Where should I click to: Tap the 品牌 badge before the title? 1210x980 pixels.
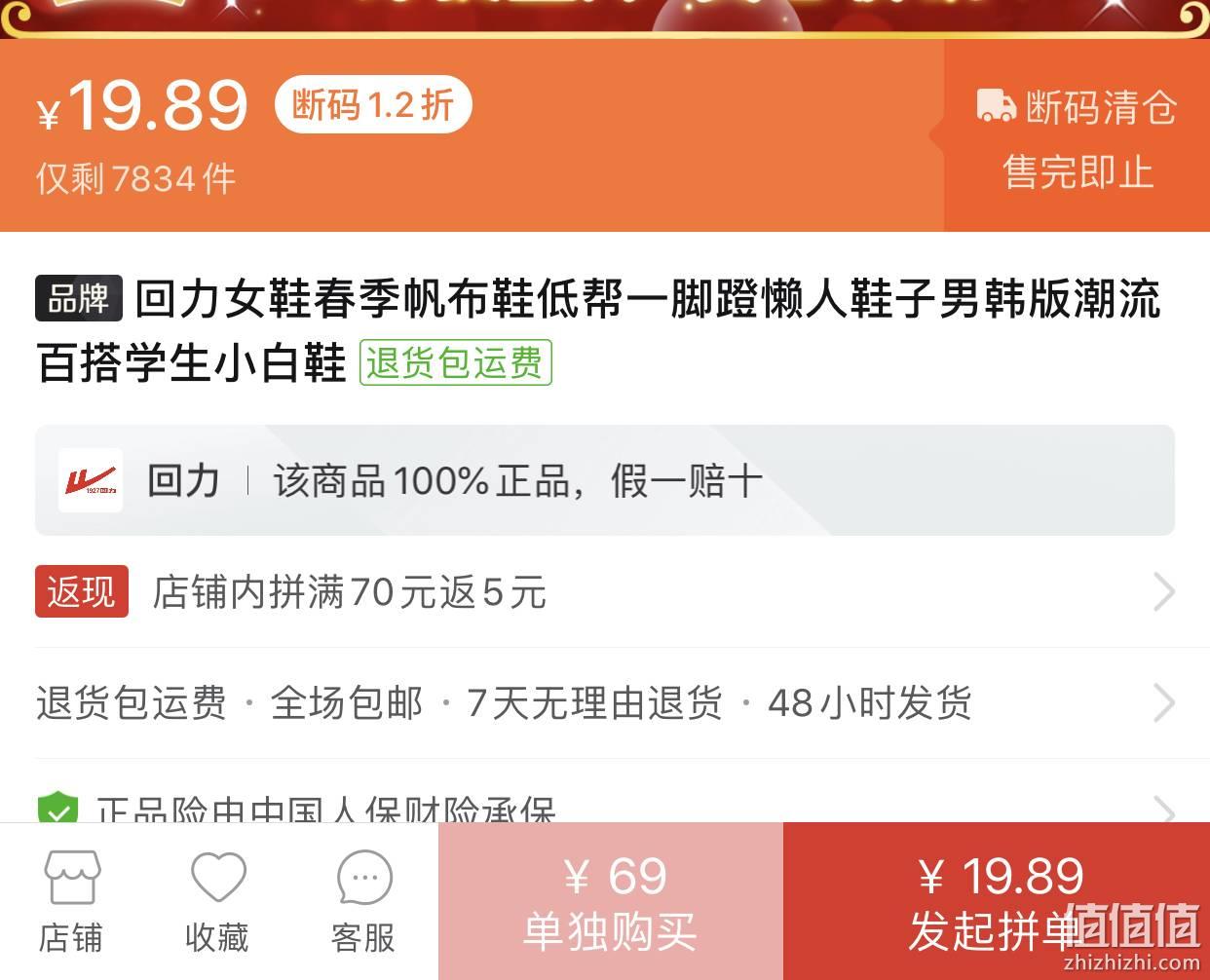click(x=79, y=298)
